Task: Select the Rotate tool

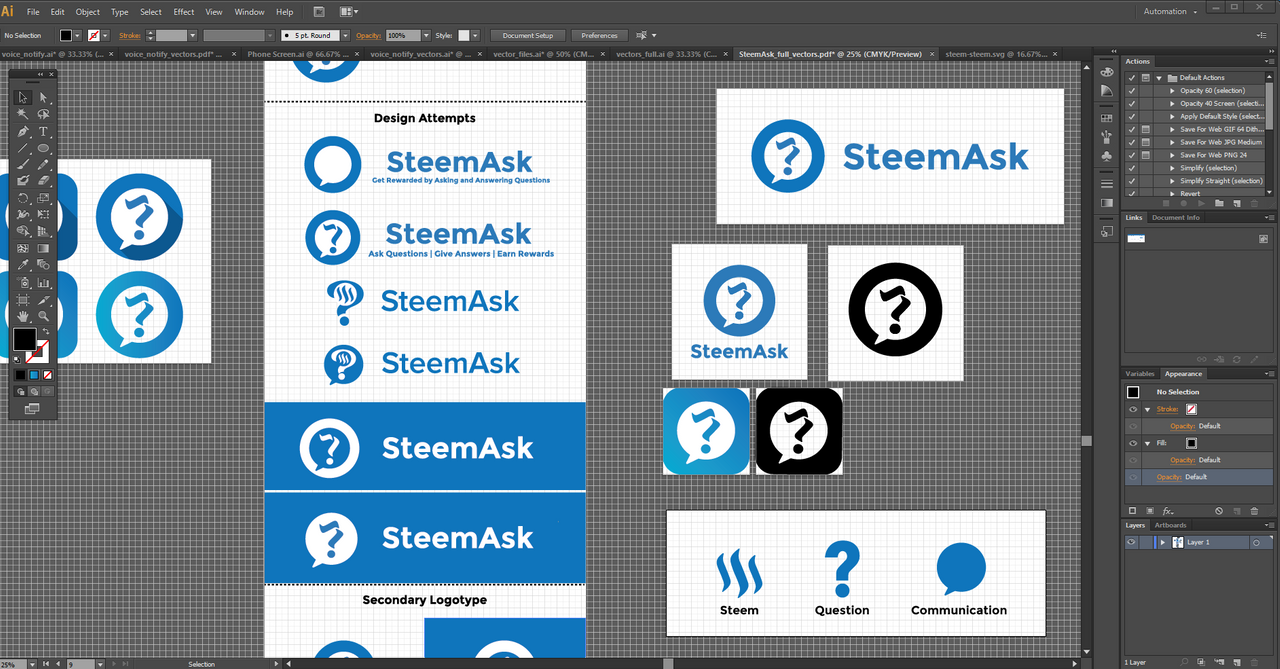Action: tap(21, 197)
